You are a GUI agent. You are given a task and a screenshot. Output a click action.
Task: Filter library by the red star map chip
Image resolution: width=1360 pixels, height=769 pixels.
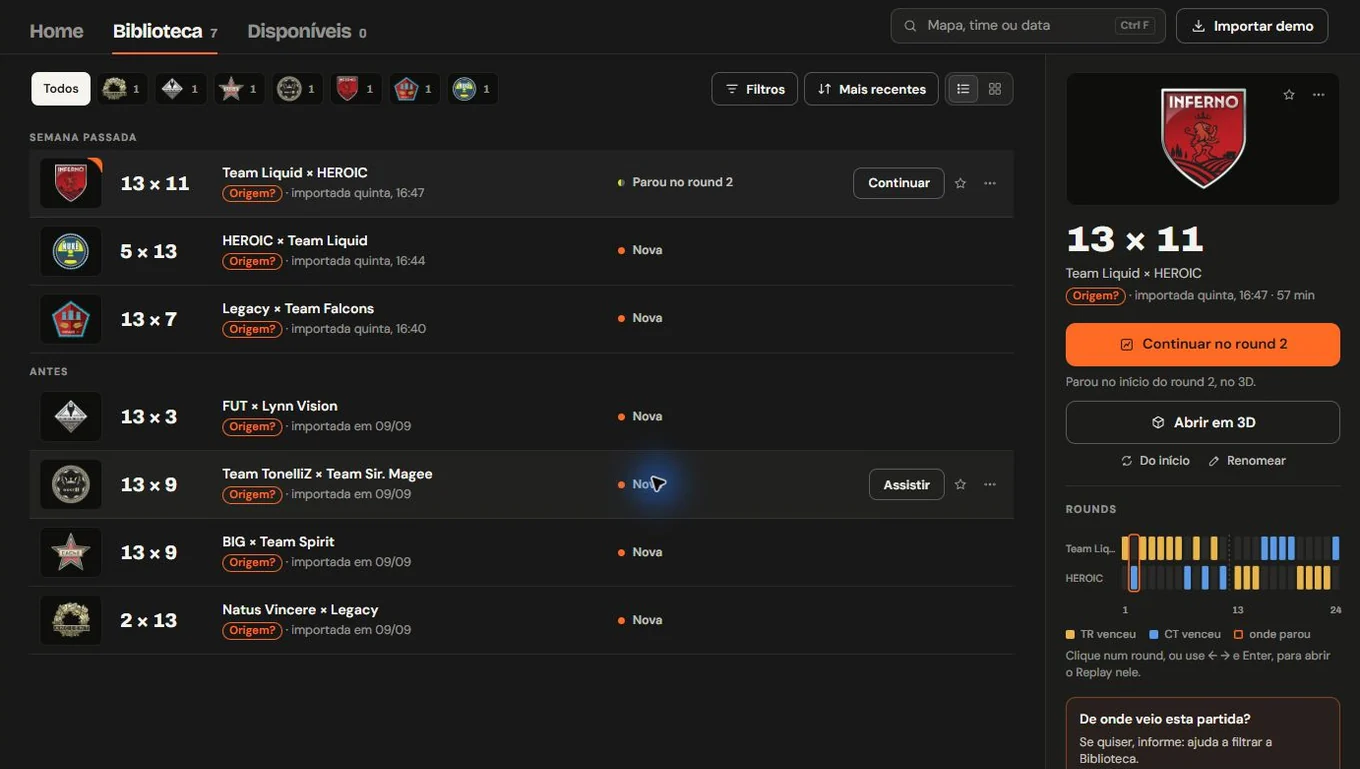pos(239,89)
